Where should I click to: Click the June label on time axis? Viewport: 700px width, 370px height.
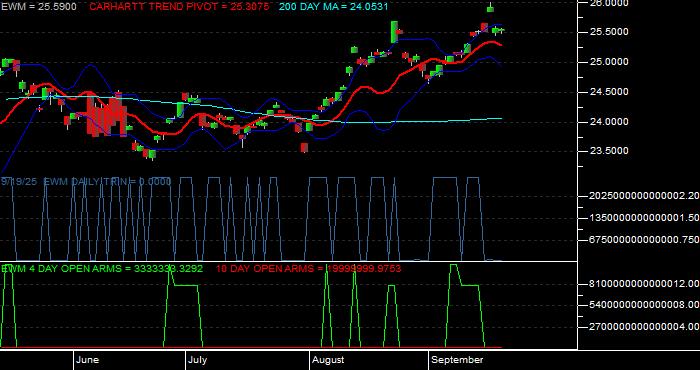(88, 360)
